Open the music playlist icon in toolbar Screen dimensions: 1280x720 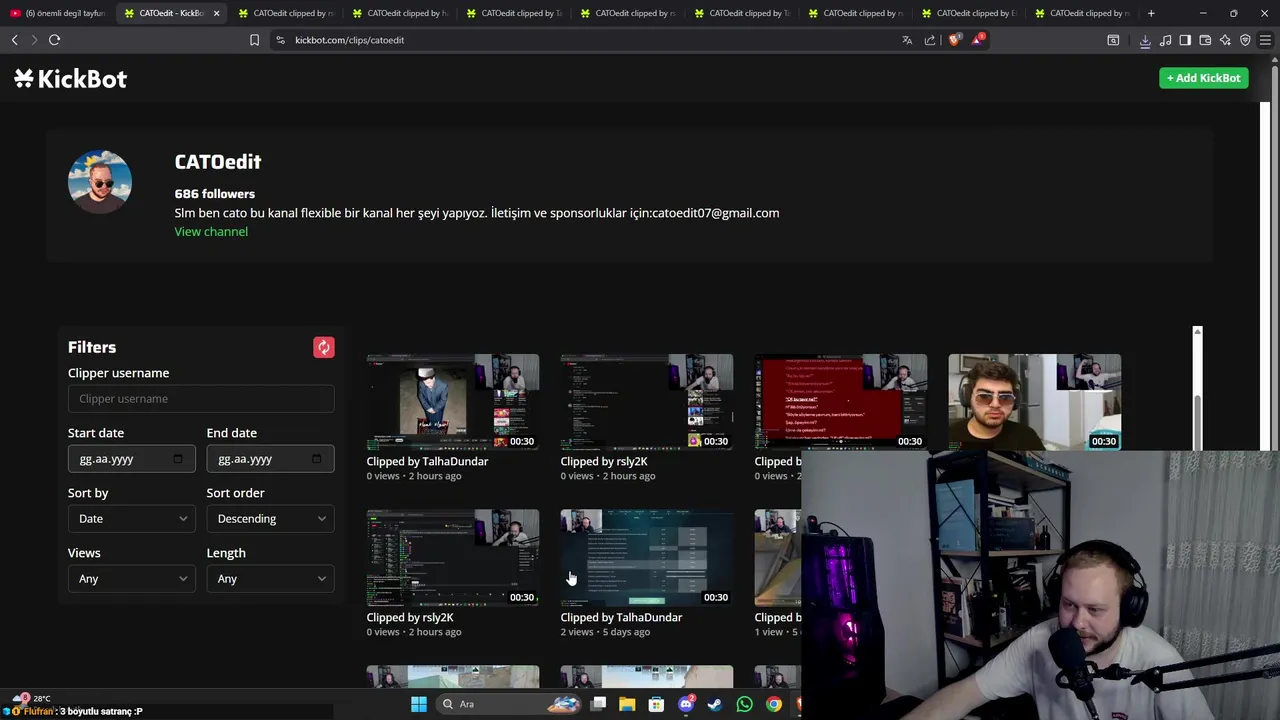[x=1165, y=40]
